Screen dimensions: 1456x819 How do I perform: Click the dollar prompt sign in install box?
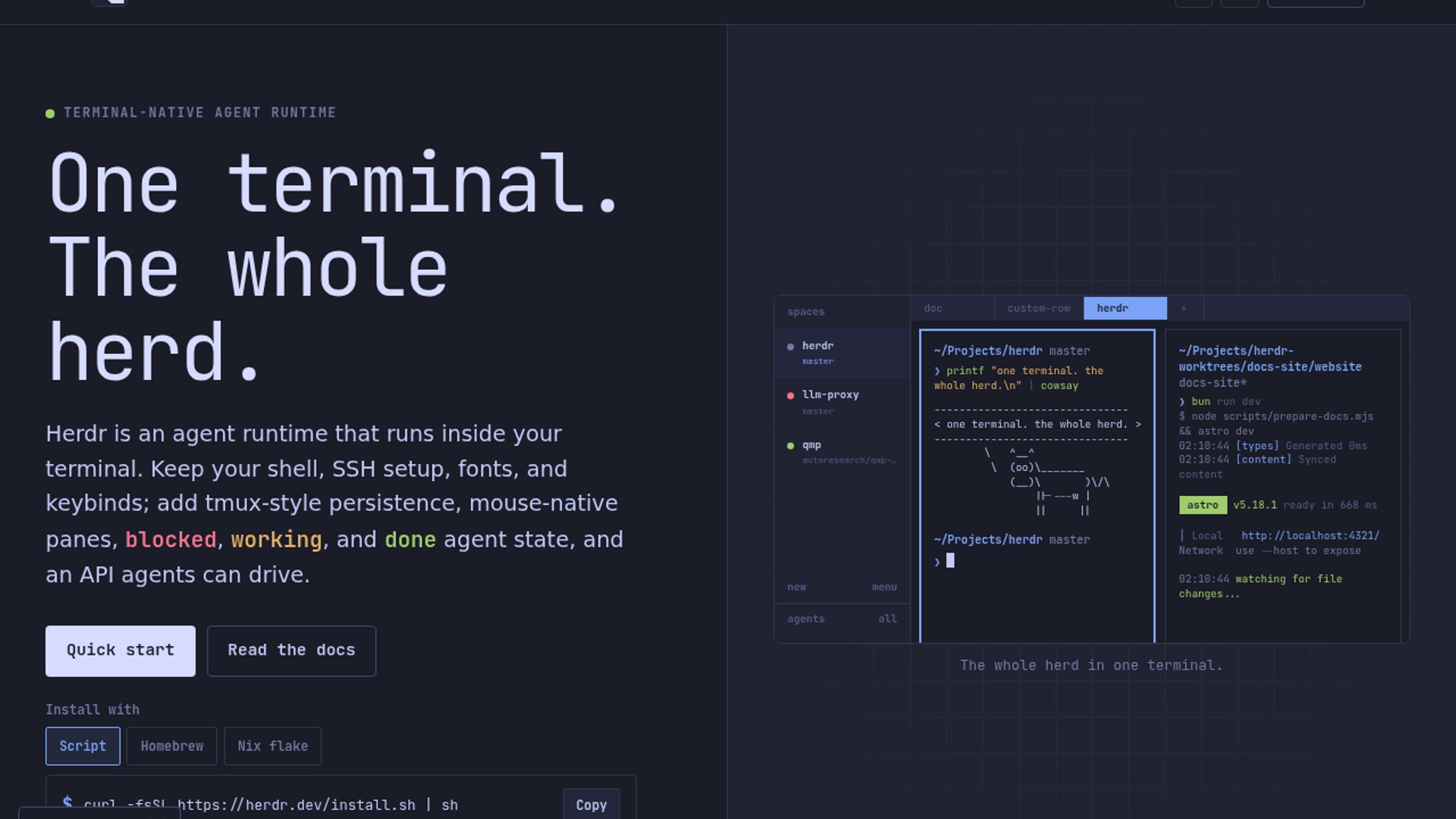67,802
